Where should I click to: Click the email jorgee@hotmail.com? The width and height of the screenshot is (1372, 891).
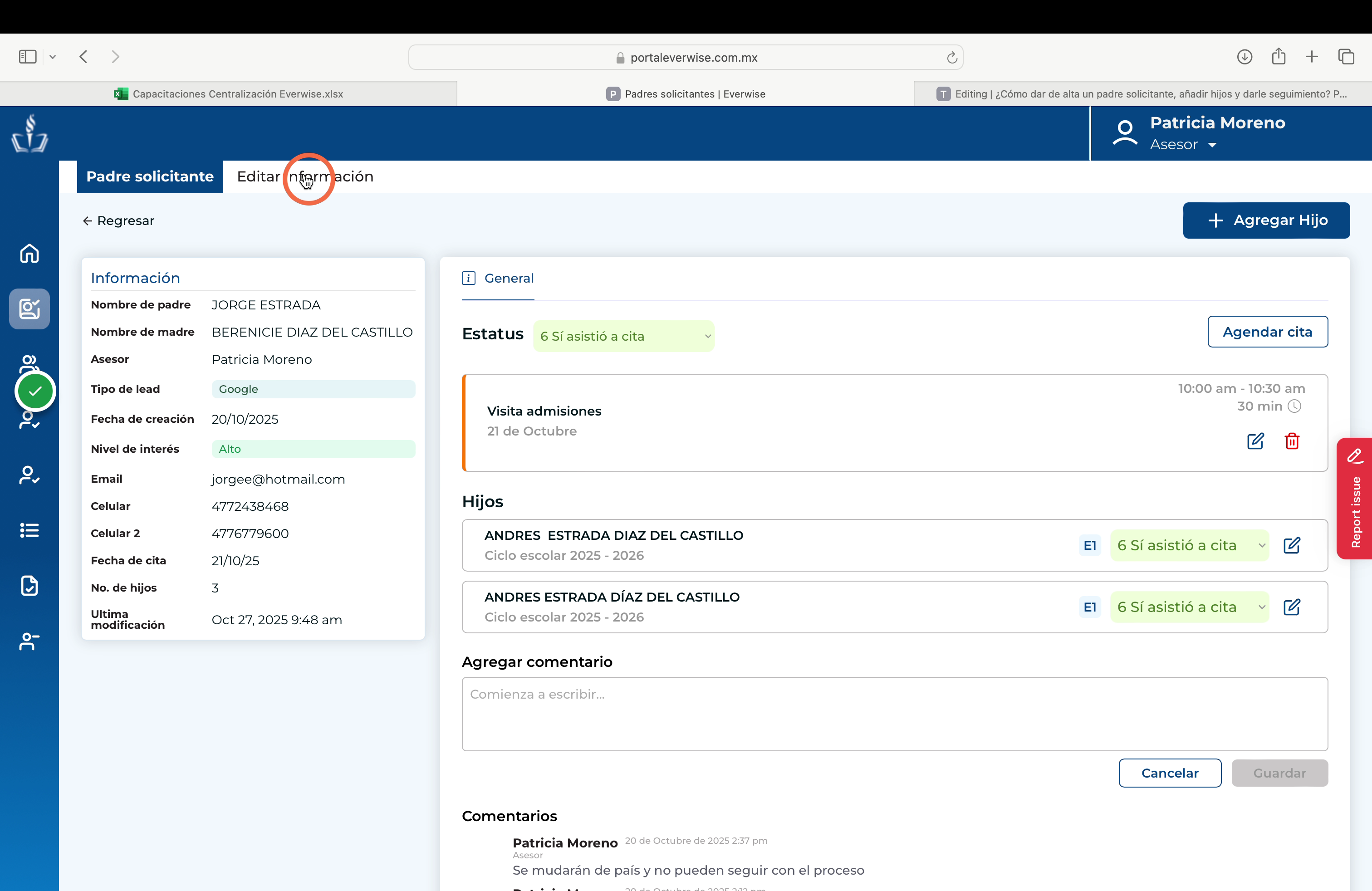pyautogui.click(x=279, y=479)
